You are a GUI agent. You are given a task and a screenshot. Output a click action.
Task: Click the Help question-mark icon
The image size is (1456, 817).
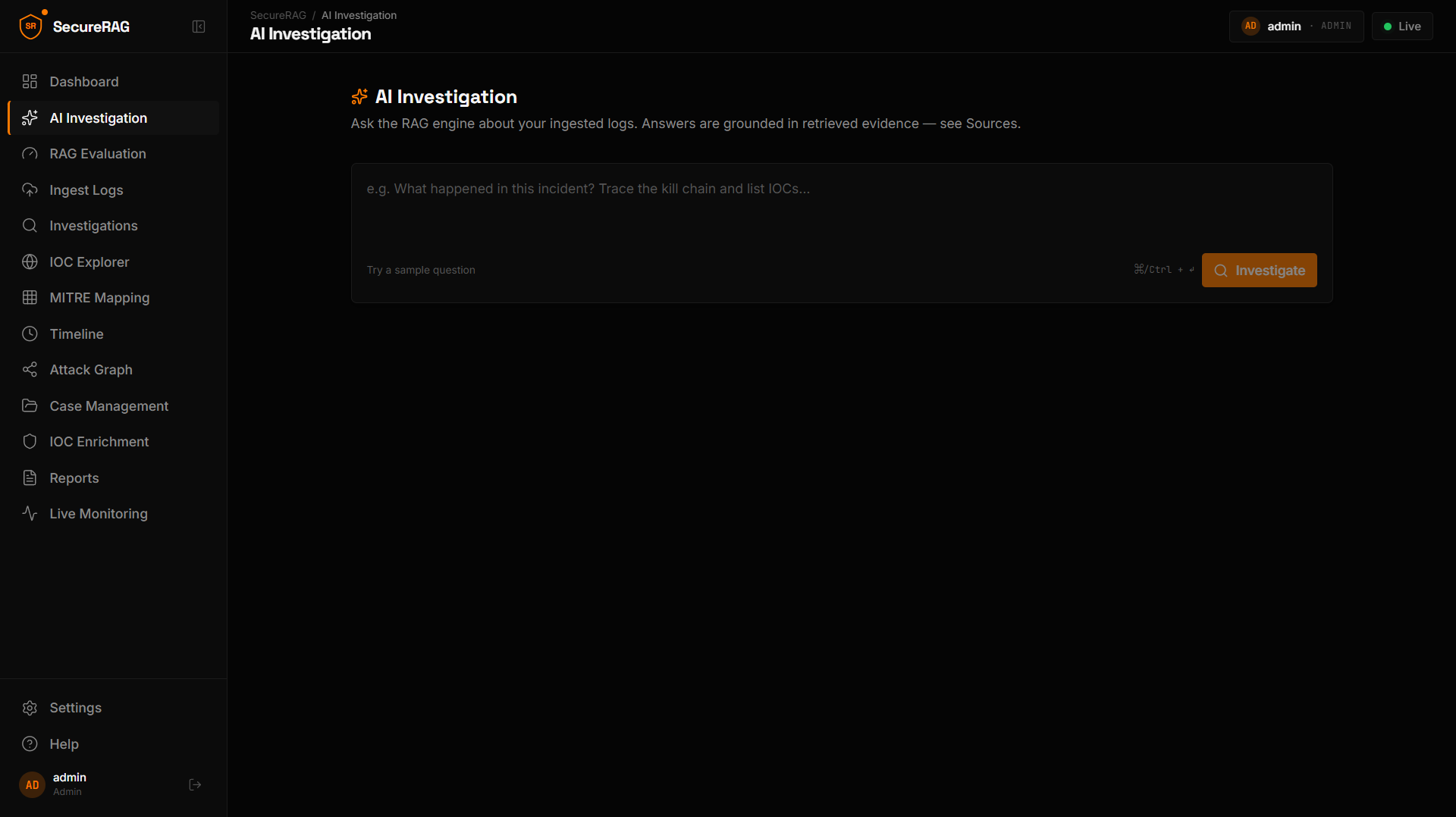30,743
